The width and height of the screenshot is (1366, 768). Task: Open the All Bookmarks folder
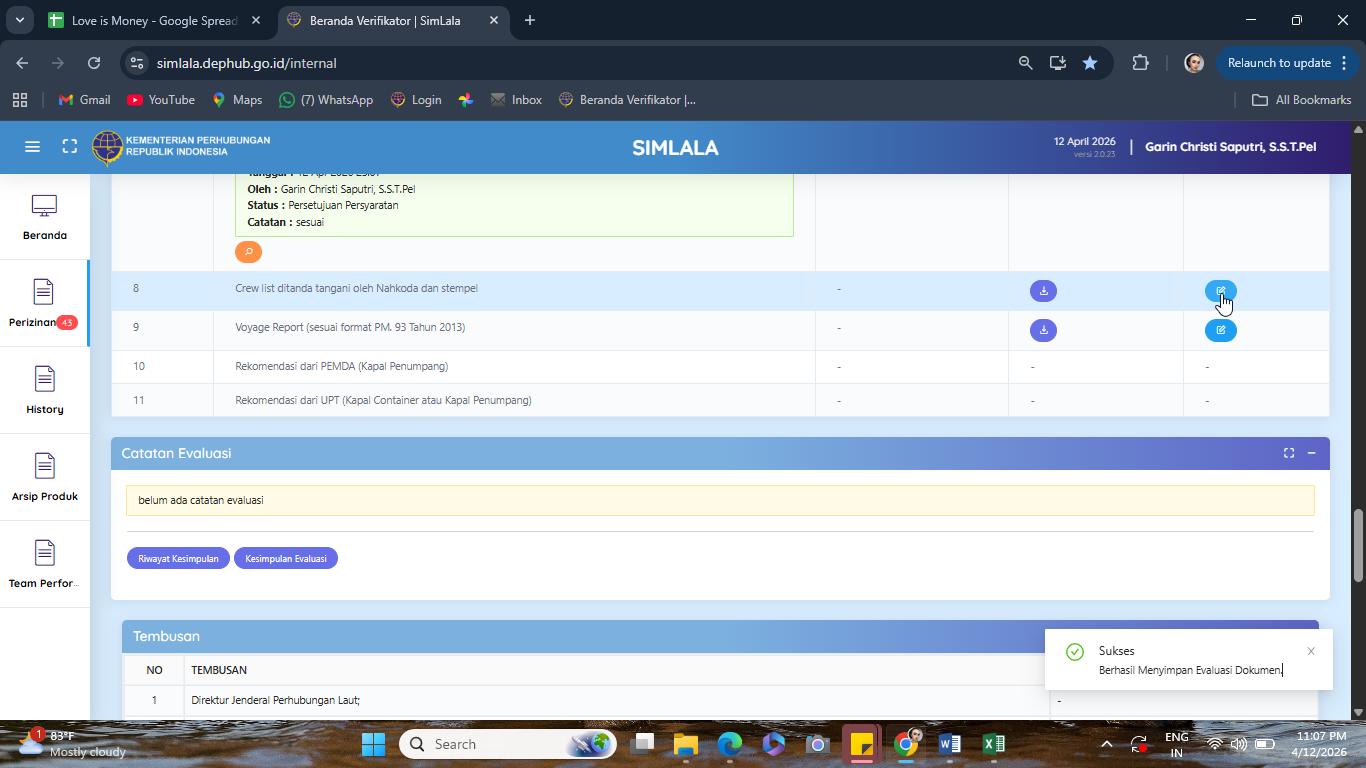[1301, 100]
